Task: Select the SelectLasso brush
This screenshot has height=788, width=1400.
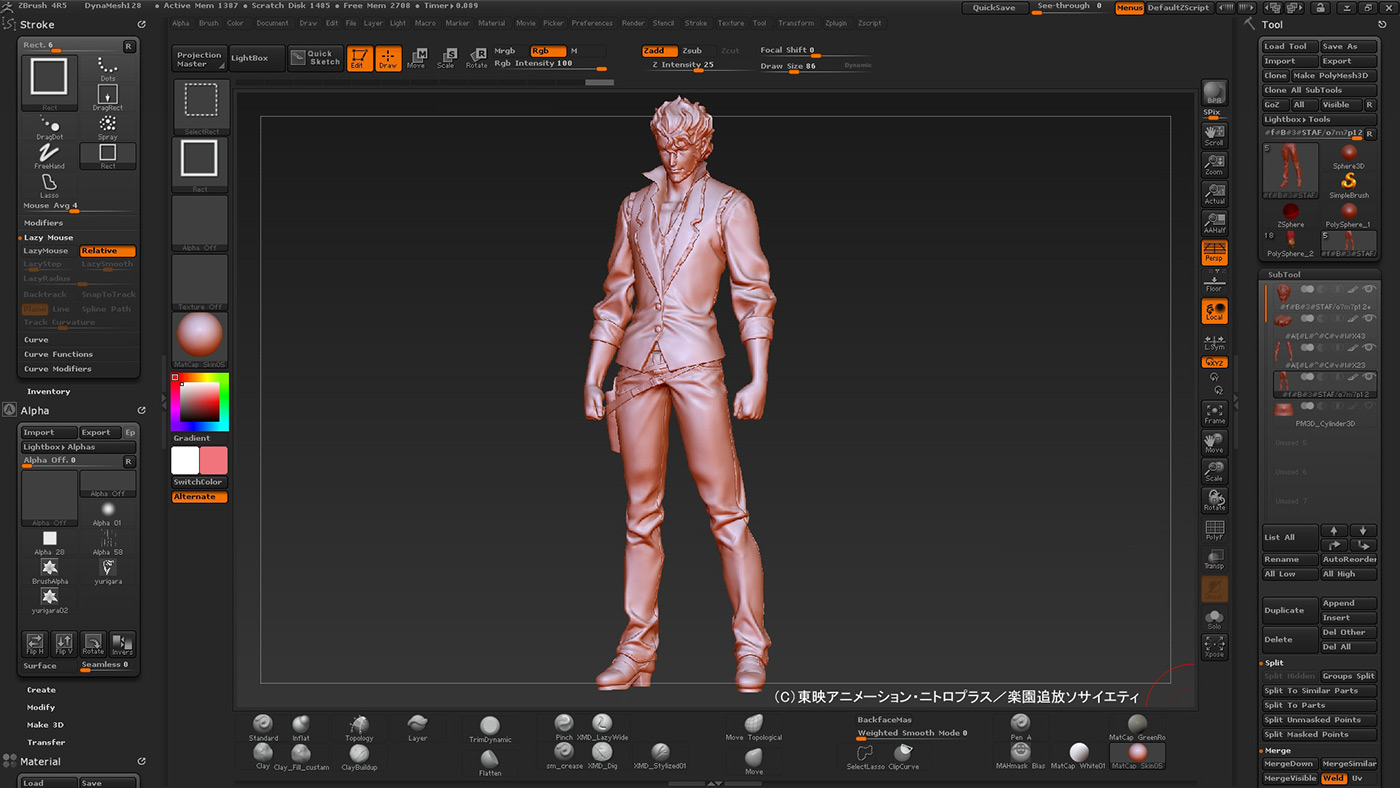Action: 863,757
